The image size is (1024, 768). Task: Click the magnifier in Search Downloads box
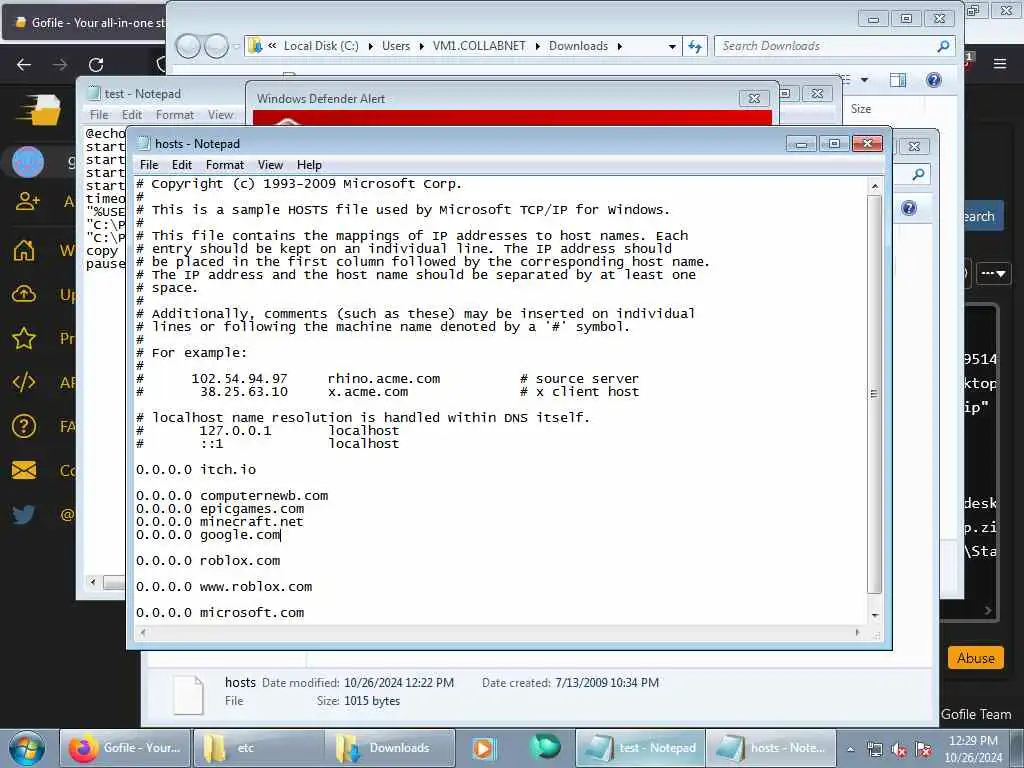pyautogui.click(x=943, y=46)
